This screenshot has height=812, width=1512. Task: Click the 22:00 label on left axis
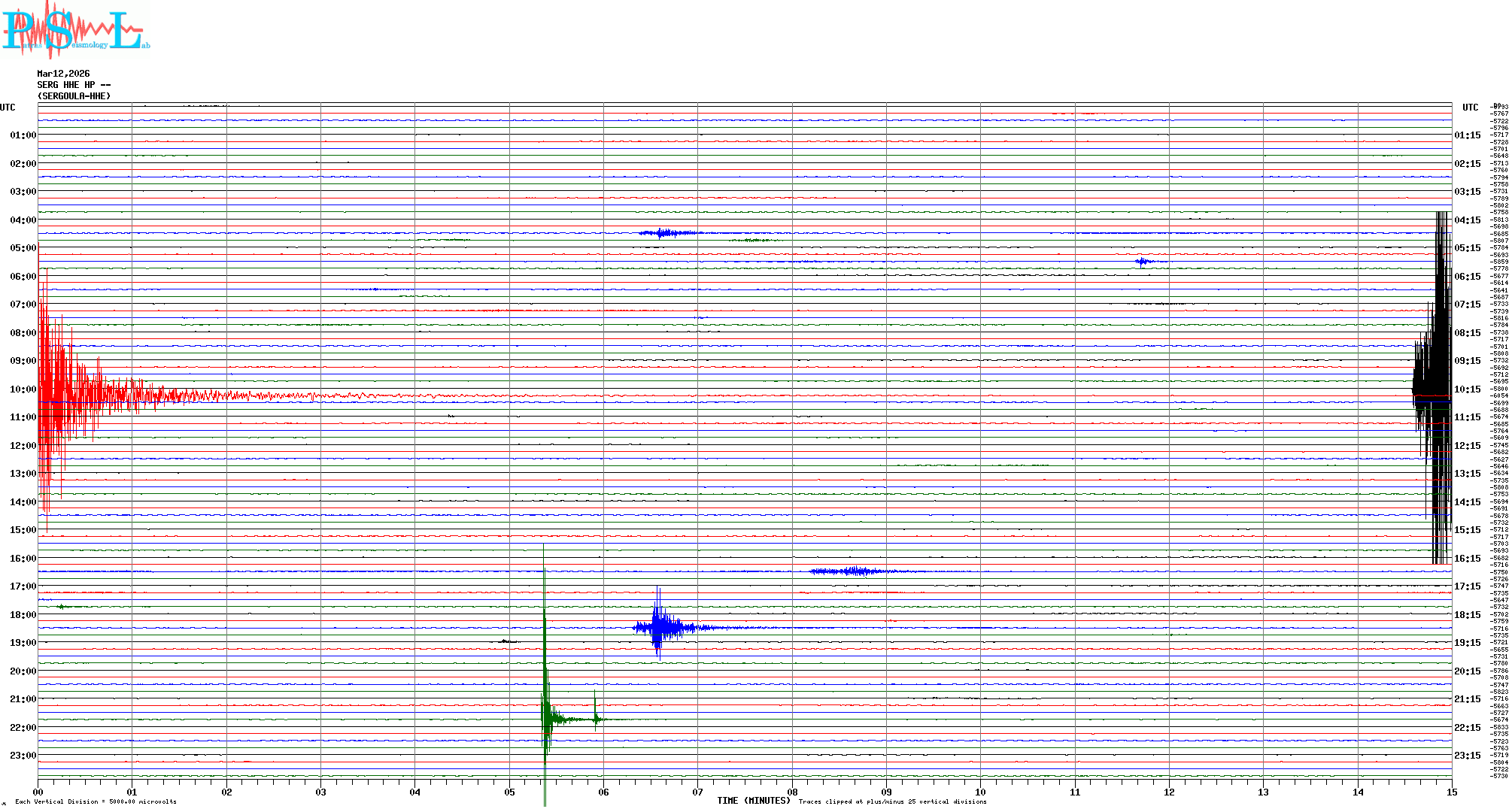23,728
